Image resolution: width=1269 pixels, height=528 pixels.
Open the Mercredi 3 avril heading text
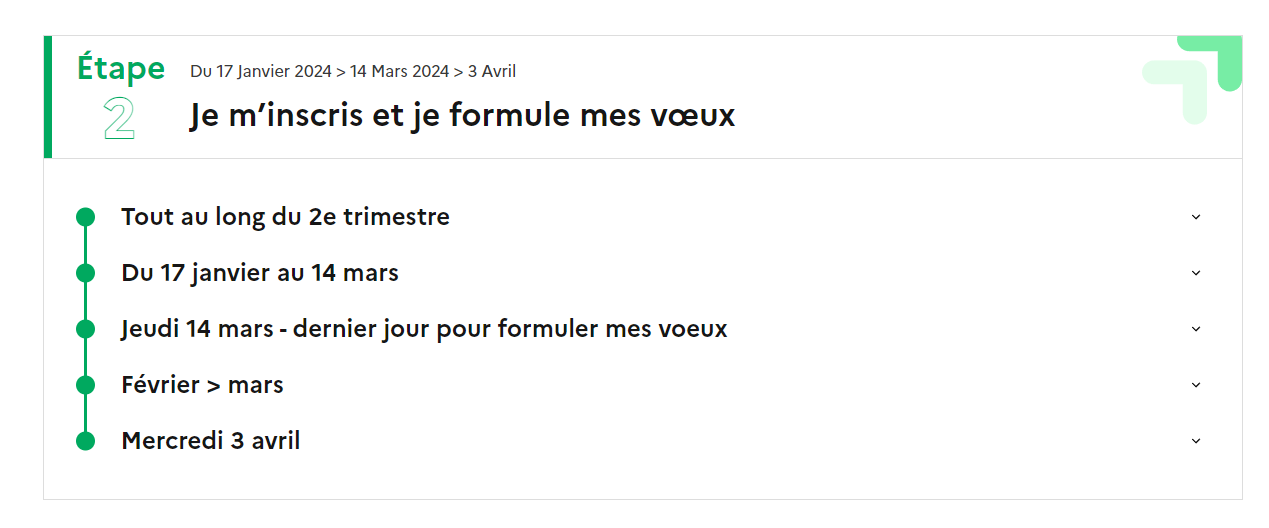click(211, 441)
